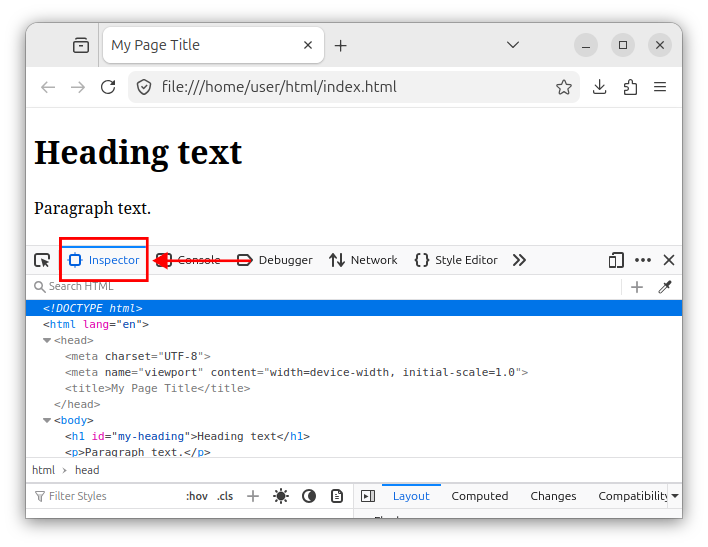708x547 pixels.
Task: Reload the current page
Action: point(108,87)
